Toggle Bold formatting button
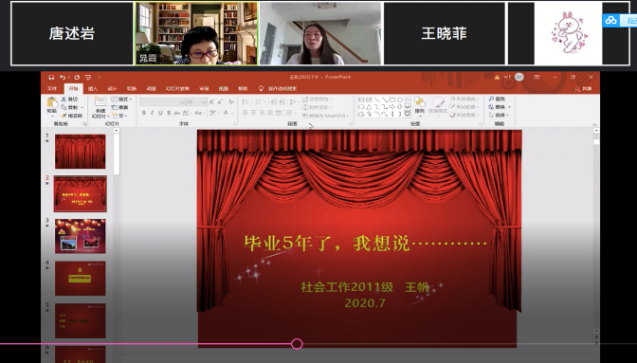The width and height of the screenshot is (637, 363). pyautogui.click(x=144, y=113)
